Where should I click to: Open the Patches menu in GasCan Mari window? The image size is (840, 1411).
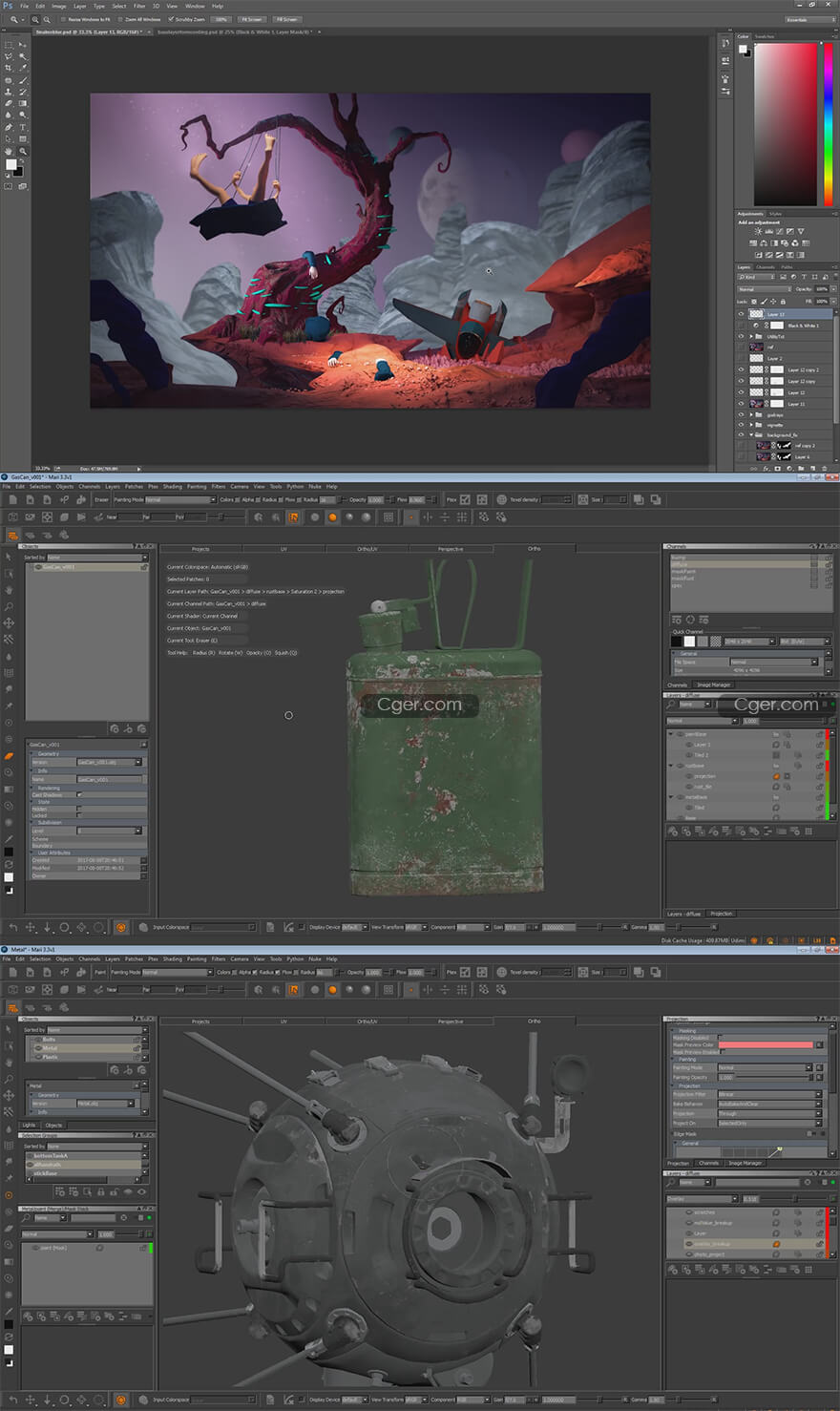coord(134,487)
